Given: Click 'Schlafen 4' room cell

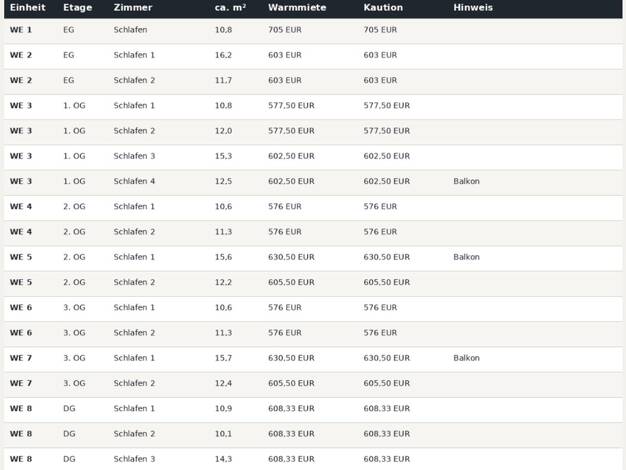Looking at the screenshot, I should point(134,181).
